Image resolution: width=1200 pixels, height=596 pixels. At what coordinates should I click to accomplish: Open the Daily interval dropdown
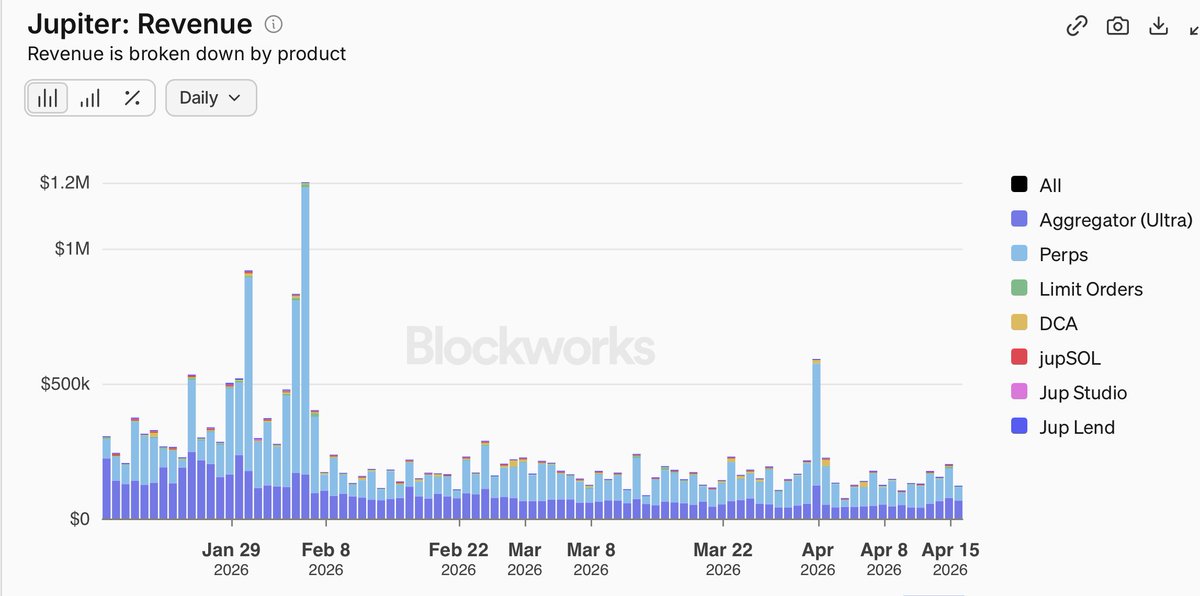coord(210,98)
